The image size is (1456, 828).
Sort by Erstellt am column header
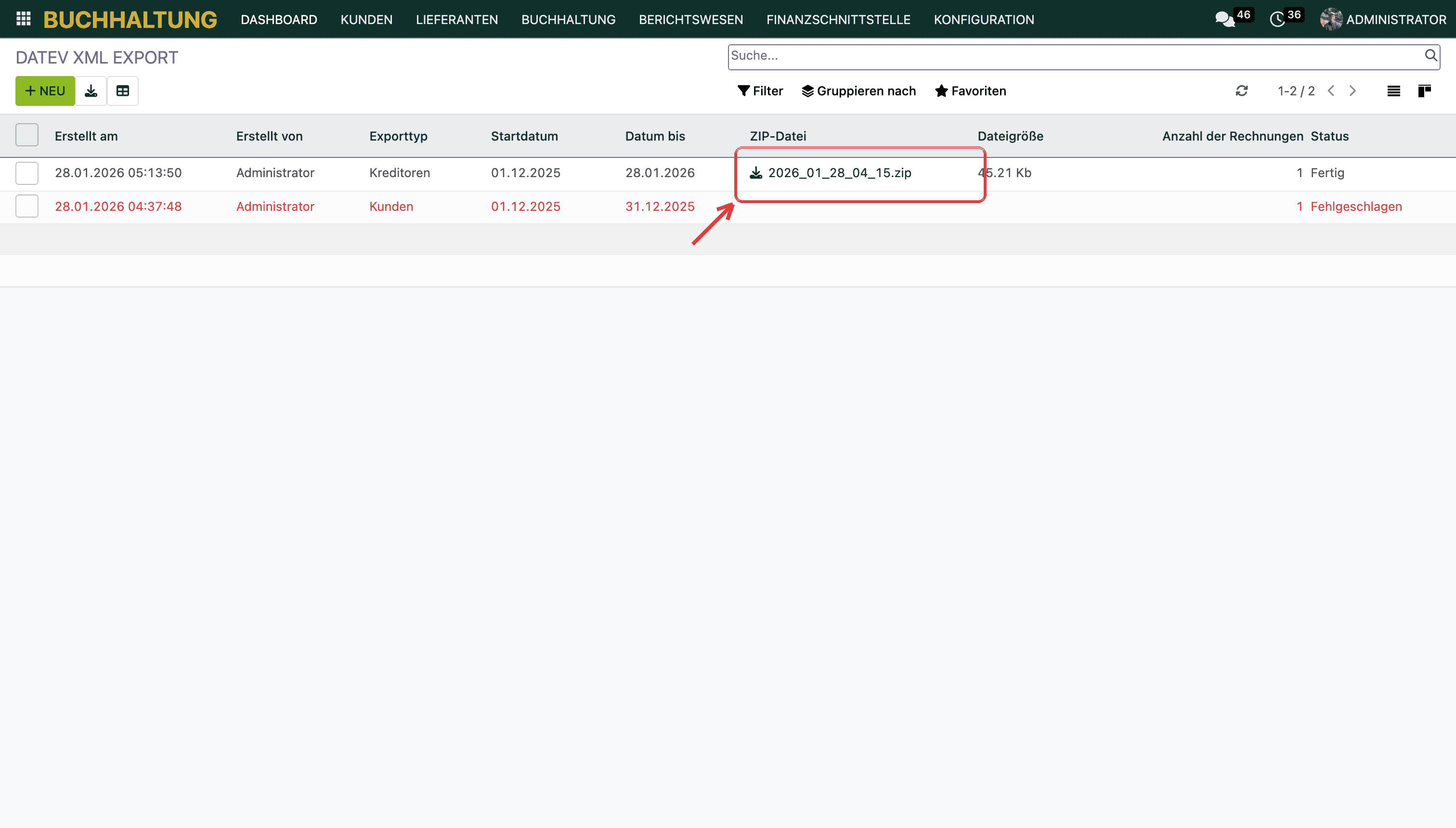[87, 136]
